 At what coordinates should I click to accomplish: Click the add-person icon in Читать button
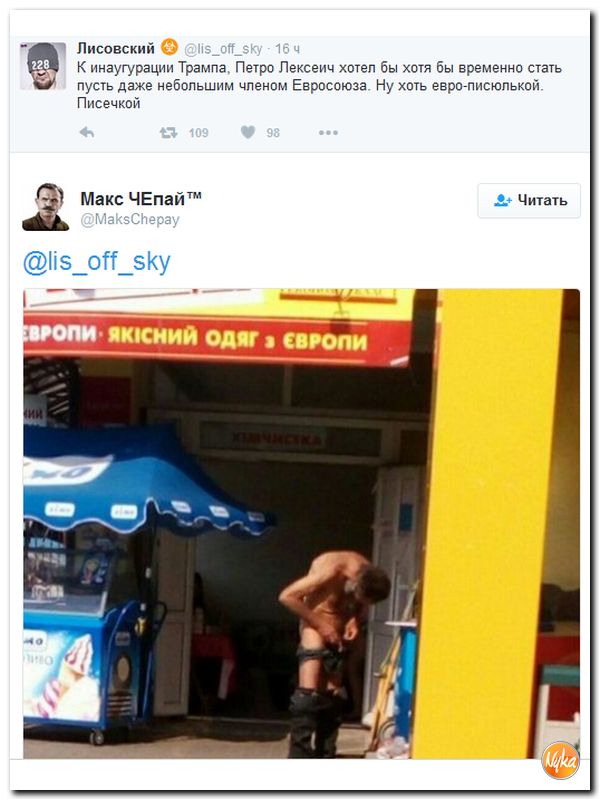click(x=502, y=200)
